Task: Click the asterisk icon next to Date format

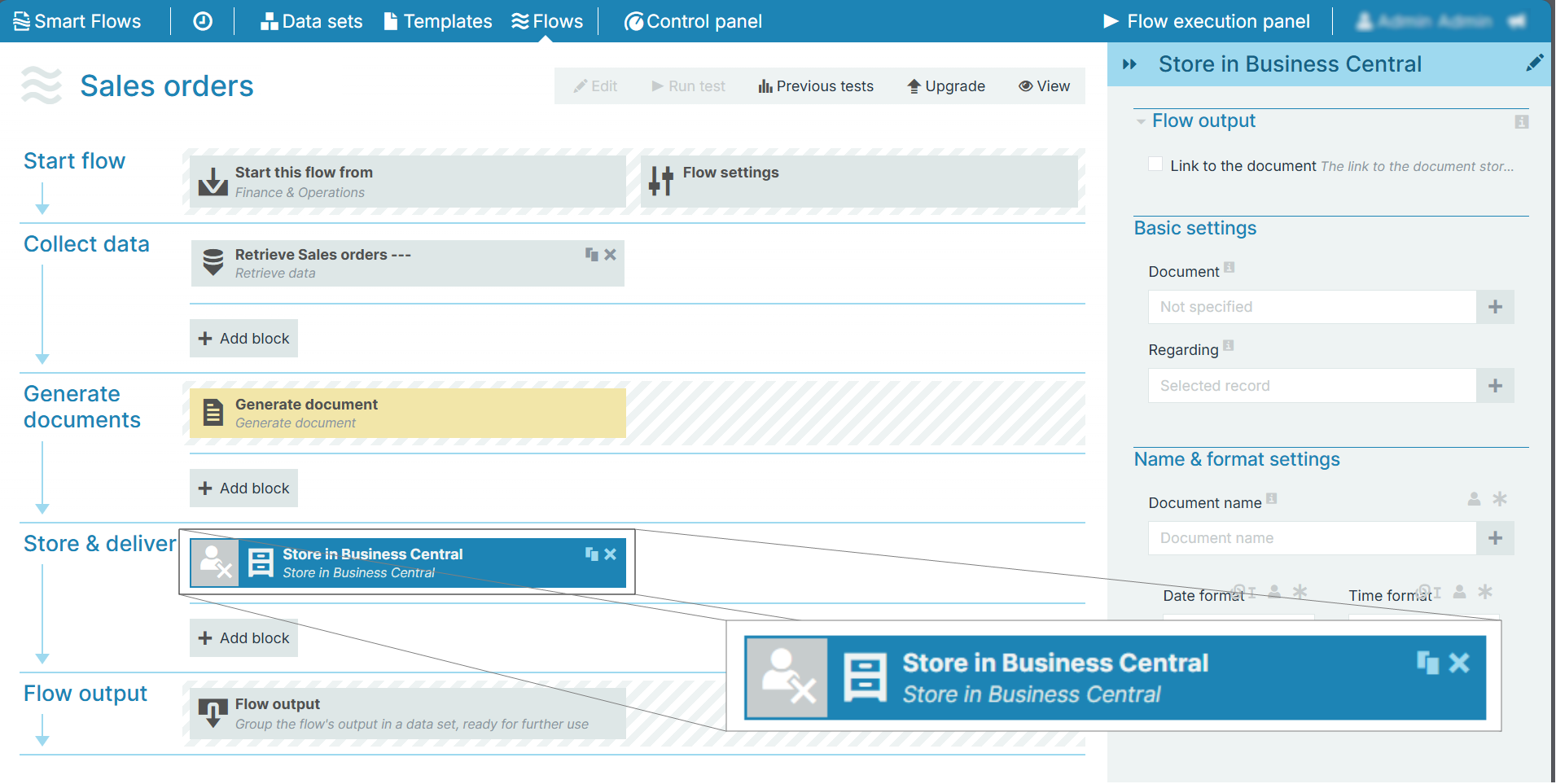Action: tap(1300, 592)
